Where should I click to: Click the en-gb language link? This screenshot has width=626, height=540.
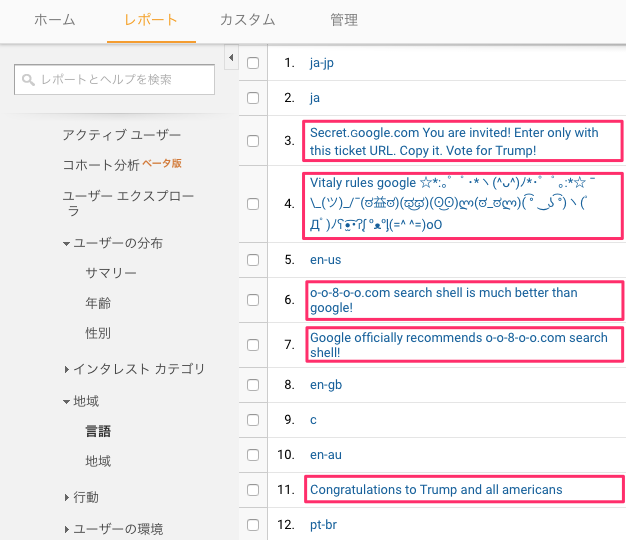pyautogui.click(x=326, y=385)
